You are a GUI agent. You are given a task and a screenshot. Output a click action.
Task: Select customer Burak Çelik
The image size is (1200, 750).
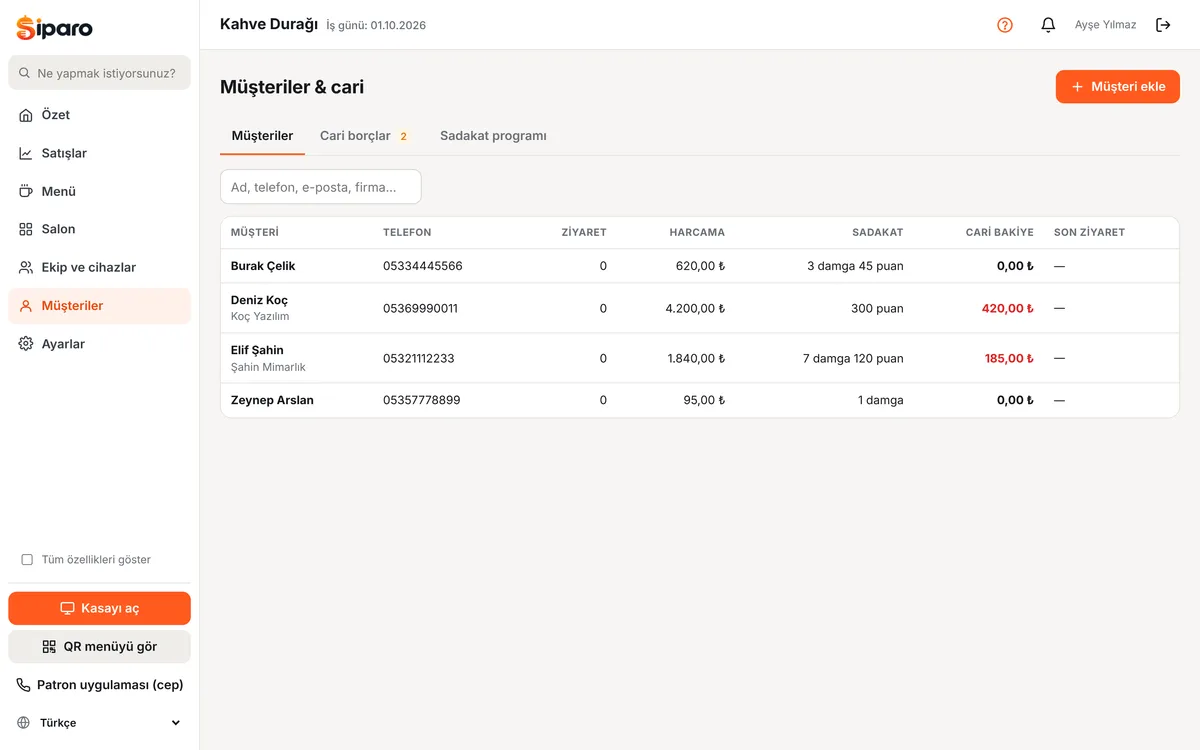coord(263,266)
